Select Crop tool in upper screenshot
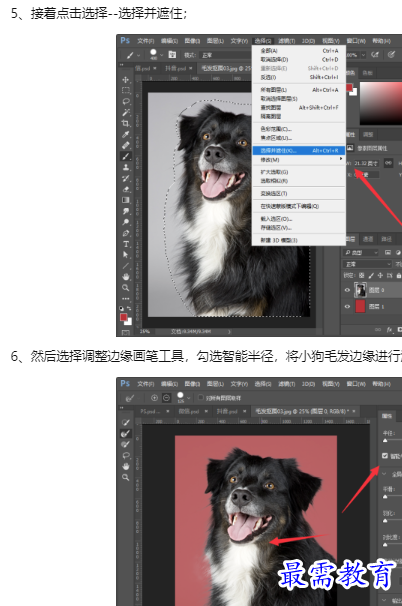The height and width of the screenshot is (606, 402). point(126,123)
